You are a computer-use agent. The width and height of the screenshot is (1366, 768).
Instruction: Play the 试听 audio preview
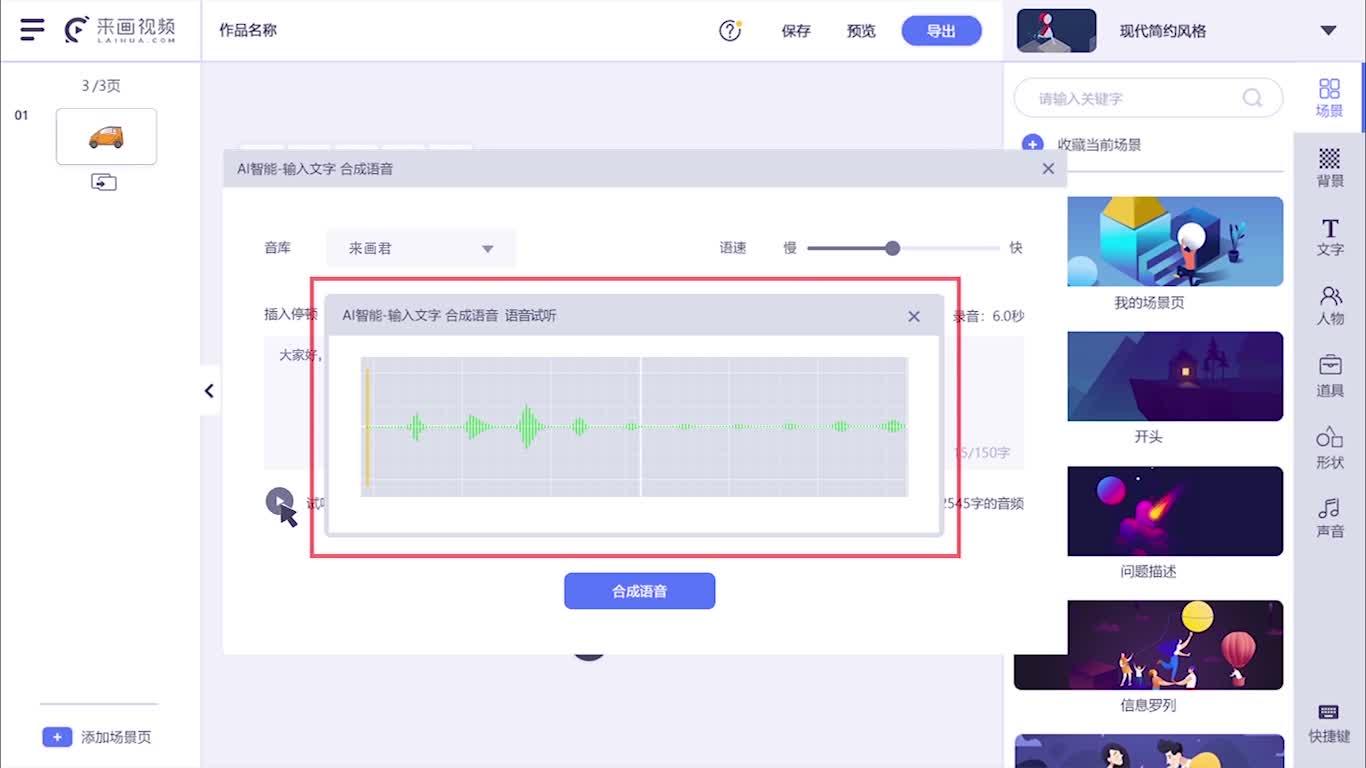280,501
